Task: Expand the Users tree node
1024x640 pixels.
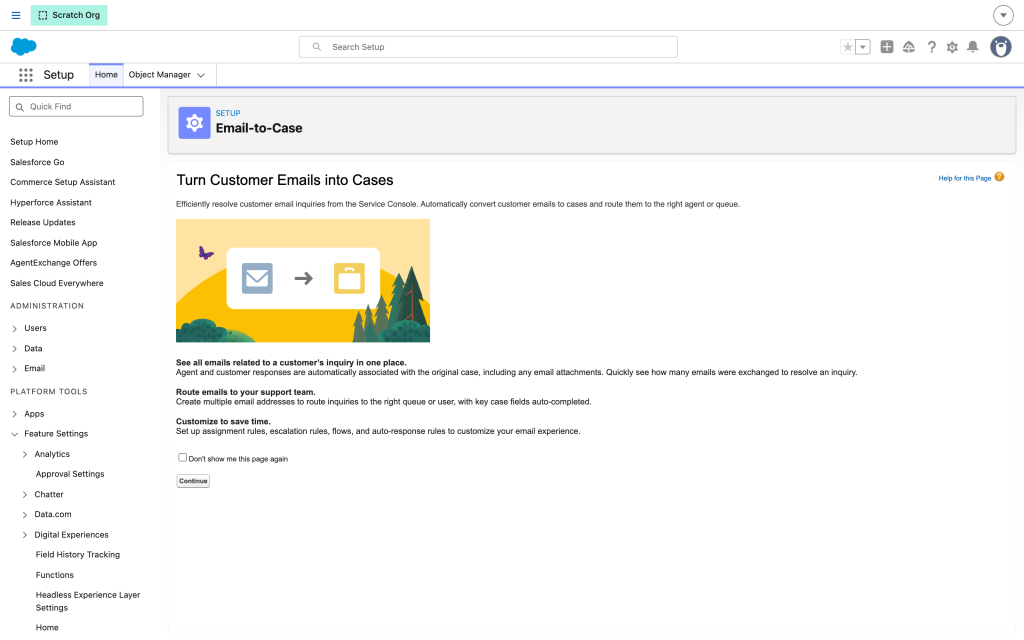Action: (14, 328)
